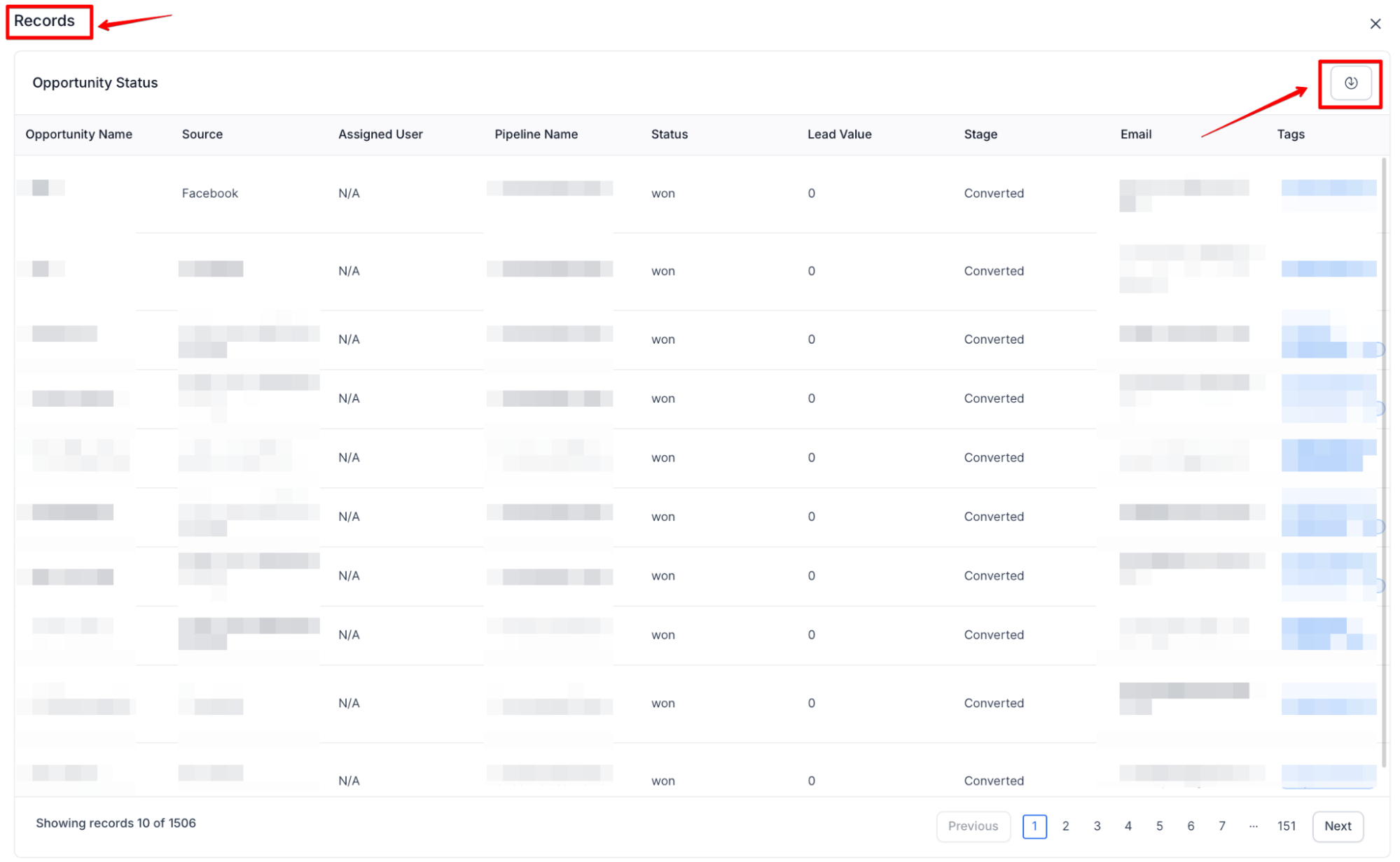The width and height of the screenshot is (1400, 862).
Task: Click the Pipeline Name column header
Action: (536, 134)
